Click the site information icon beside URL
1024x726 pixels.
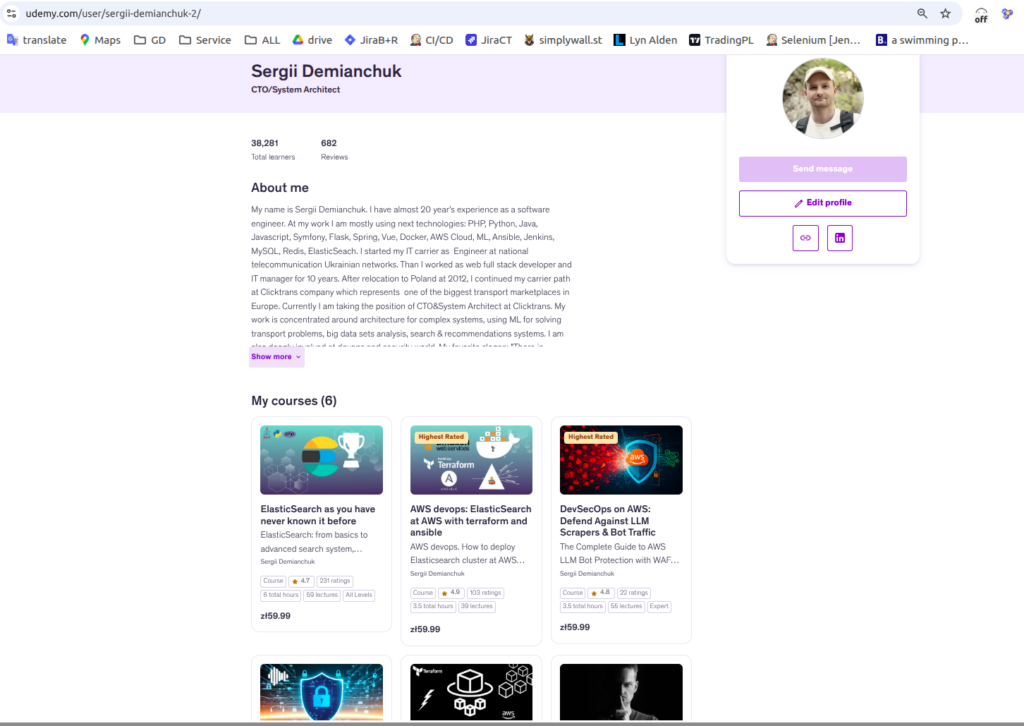(12, 13)
